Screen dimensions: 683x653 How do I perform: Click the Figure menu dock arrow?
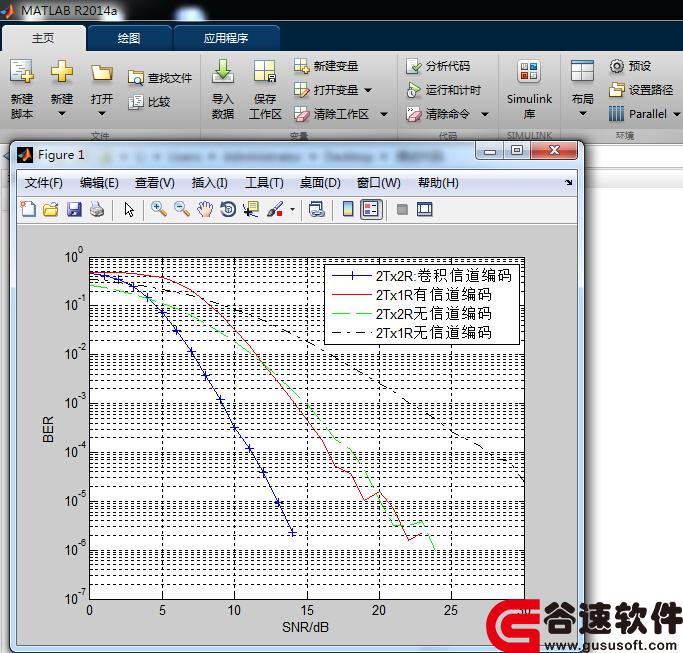click(568, 183)
